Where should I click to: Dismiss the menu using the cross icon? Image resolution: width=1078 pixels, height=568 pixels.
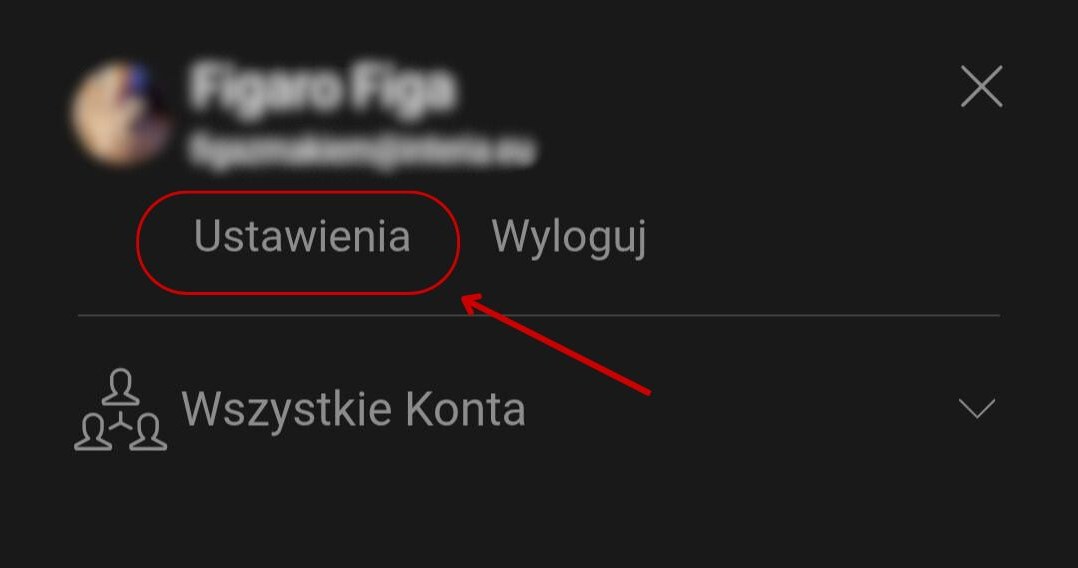pyautogui.click(x=981, y=87)
